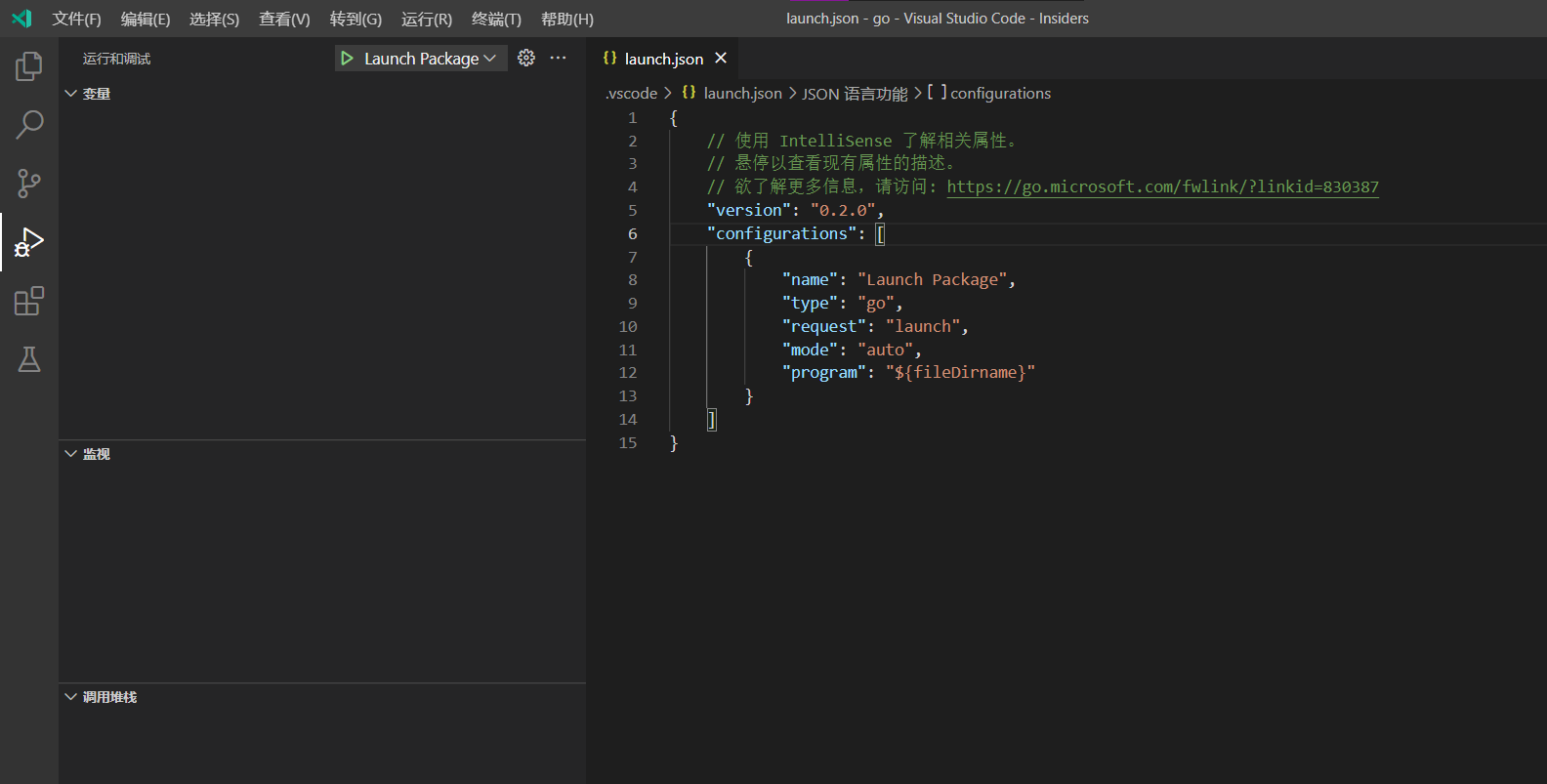Open the go.microsoft.com fwlink URL
Screen dimensions: 1547x784
(1162, 186)
